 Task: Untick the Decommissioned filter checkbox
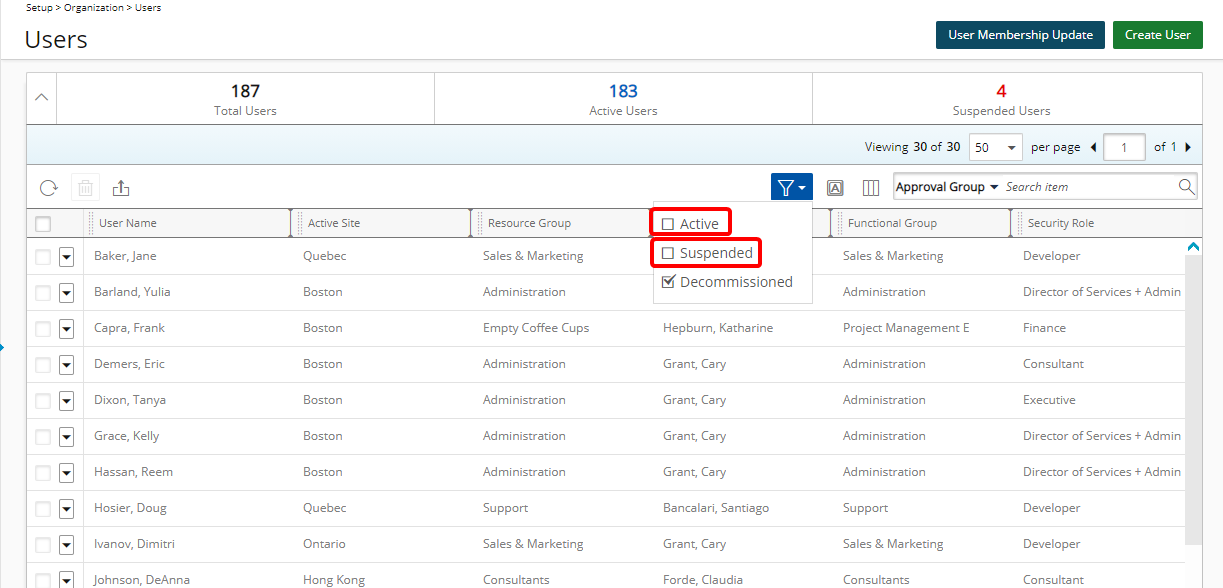point(668,282)
